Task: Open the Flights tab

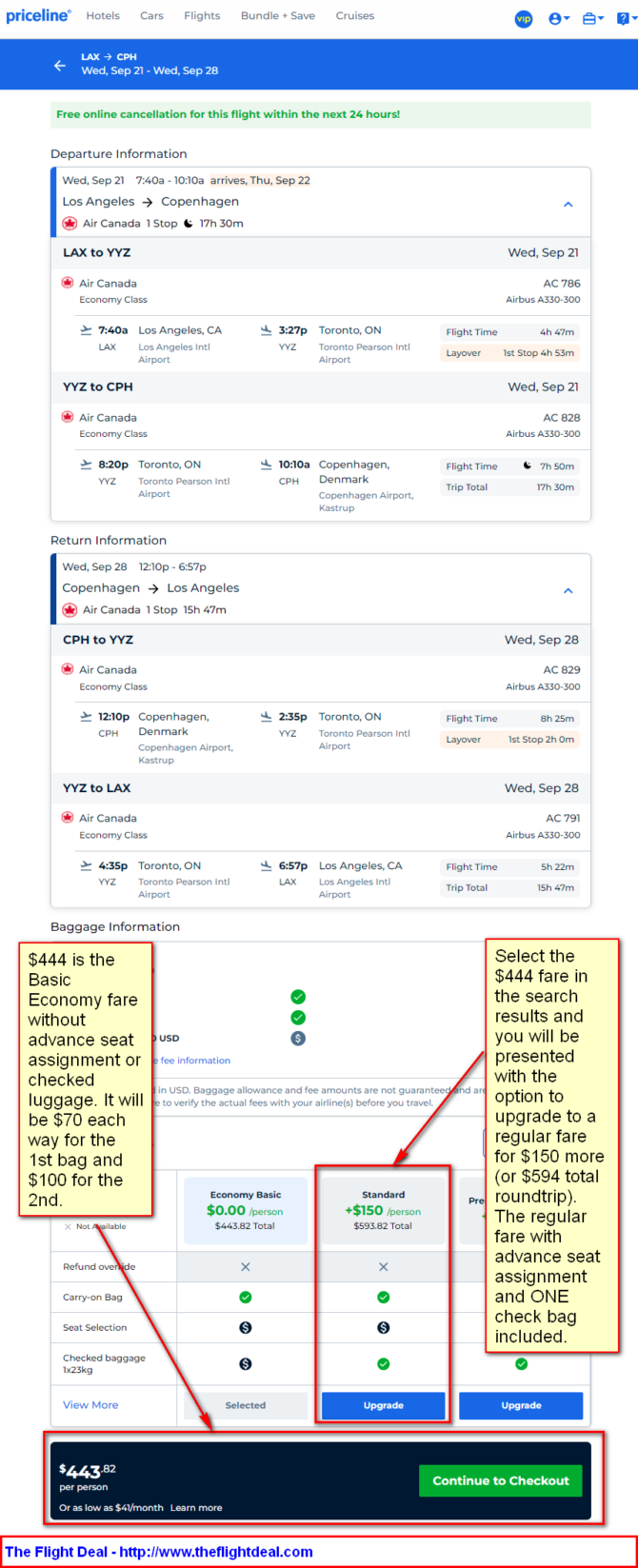Action: (x=202, y=16)
